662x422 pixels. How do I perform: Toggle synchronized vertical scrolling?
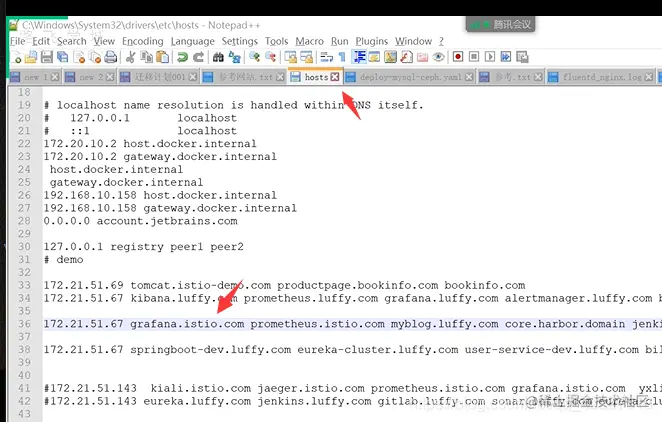[290, 57]
